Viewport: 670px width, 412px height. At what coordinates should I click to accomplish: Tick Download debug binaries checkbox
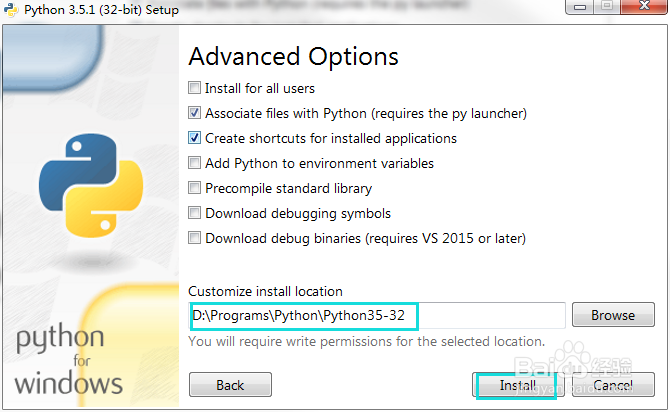tap(194, 238)
